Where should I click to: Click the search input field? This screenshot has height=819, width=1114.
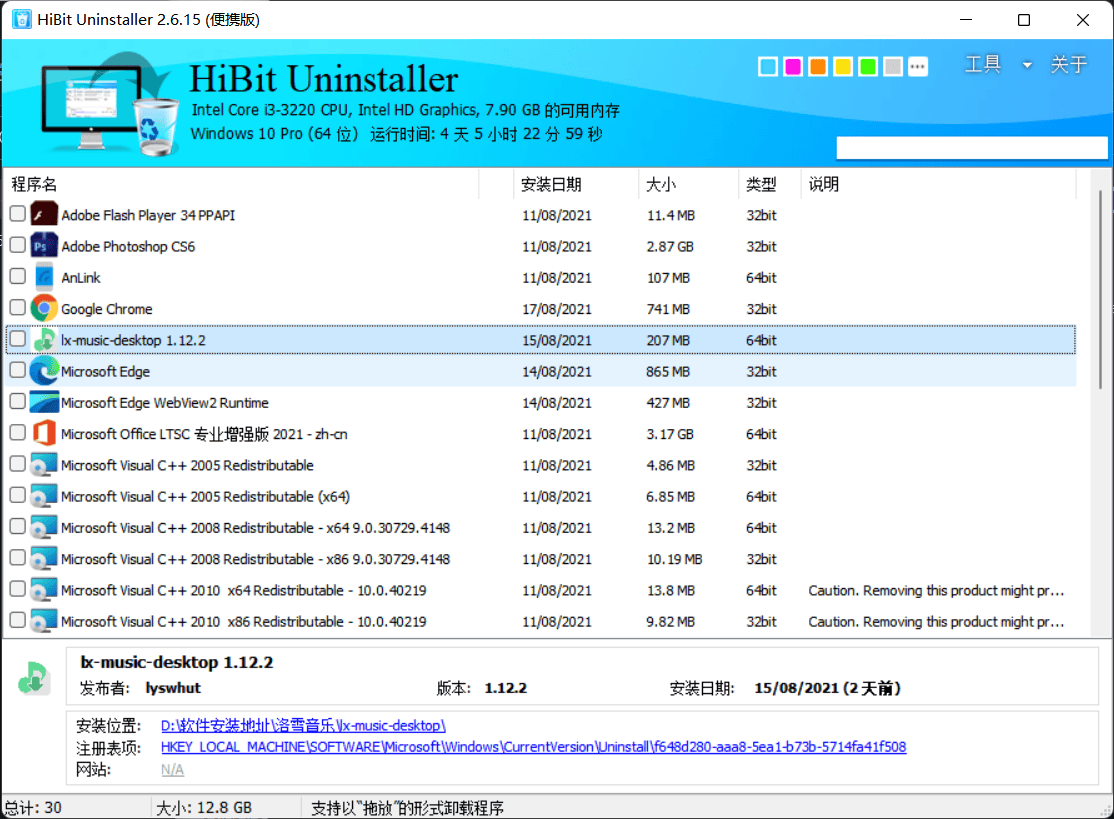[x=970, y=146]
